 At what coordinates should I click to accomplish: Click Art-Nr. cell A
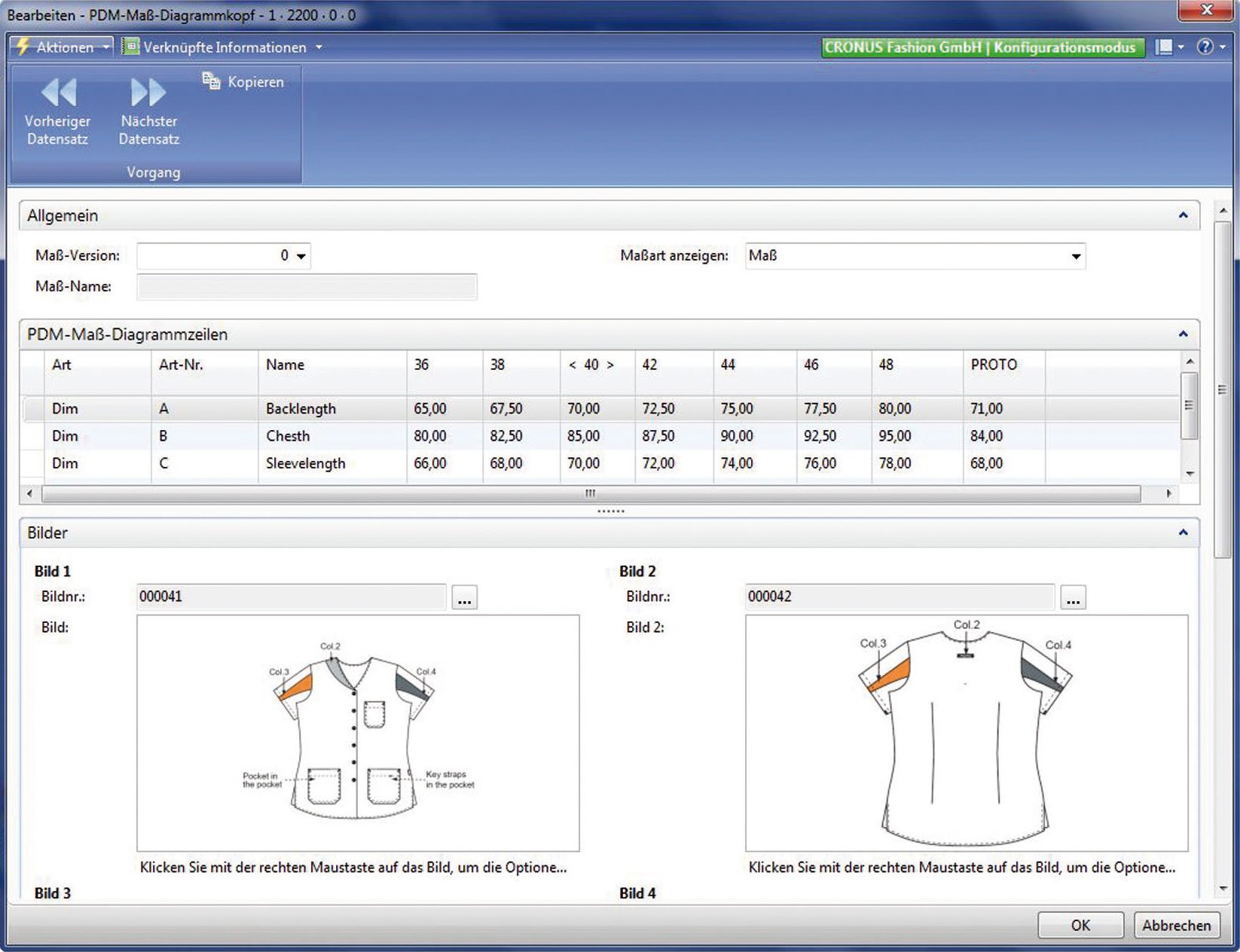tap(205, 408)
